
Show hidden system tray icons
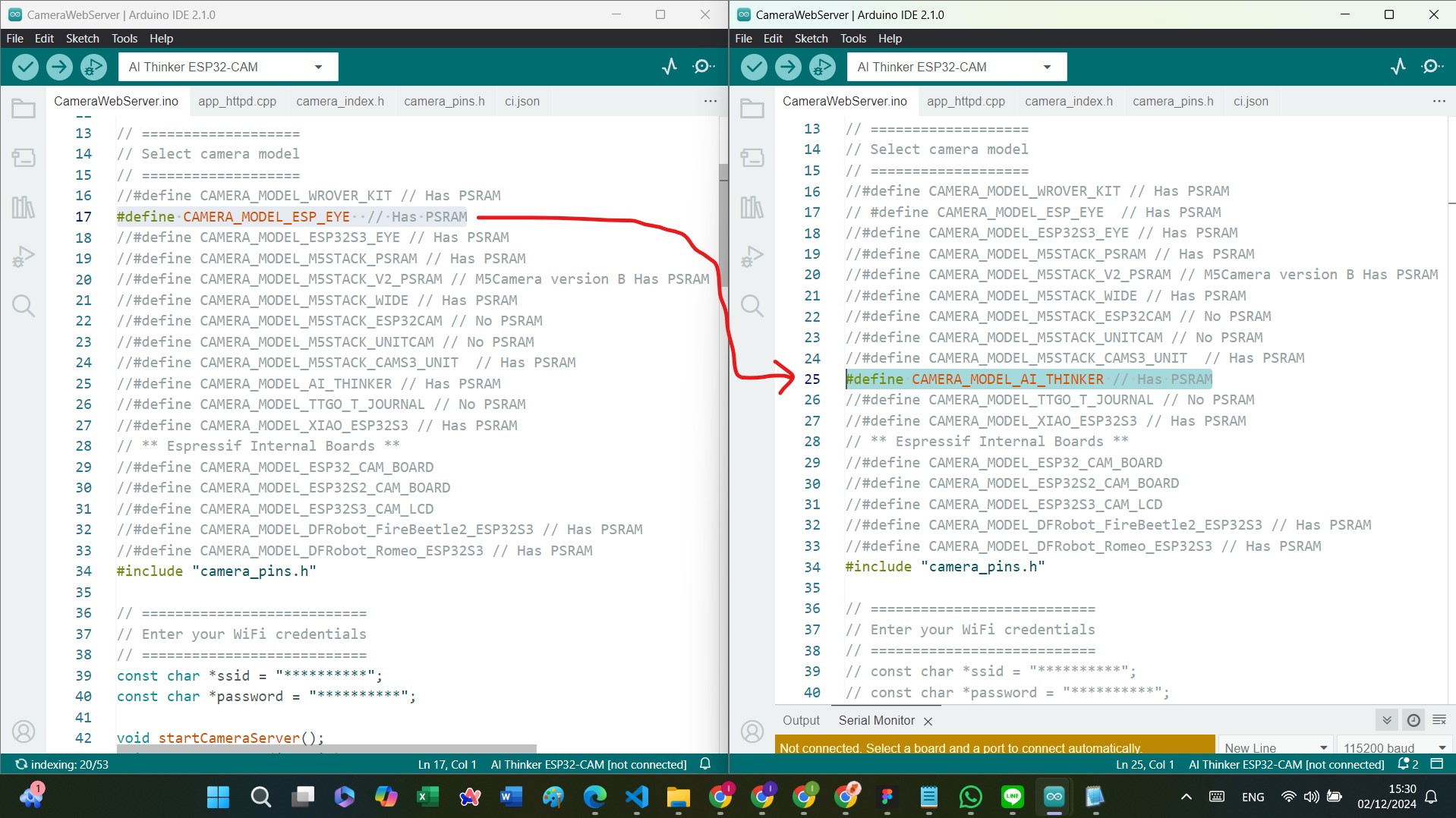coord(1186,797)
